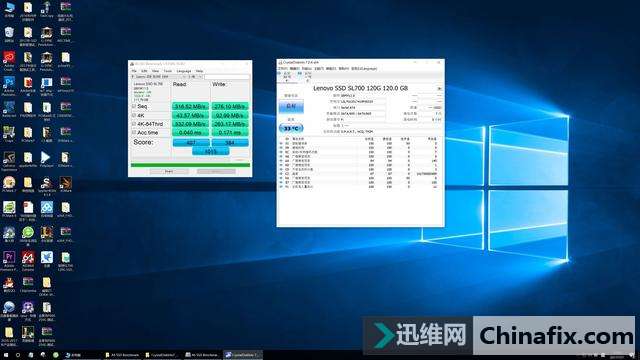Toggle the 4K-64Thrd test checkbox
This screenshot has height=360, width=640.
[x=134, y=124]
